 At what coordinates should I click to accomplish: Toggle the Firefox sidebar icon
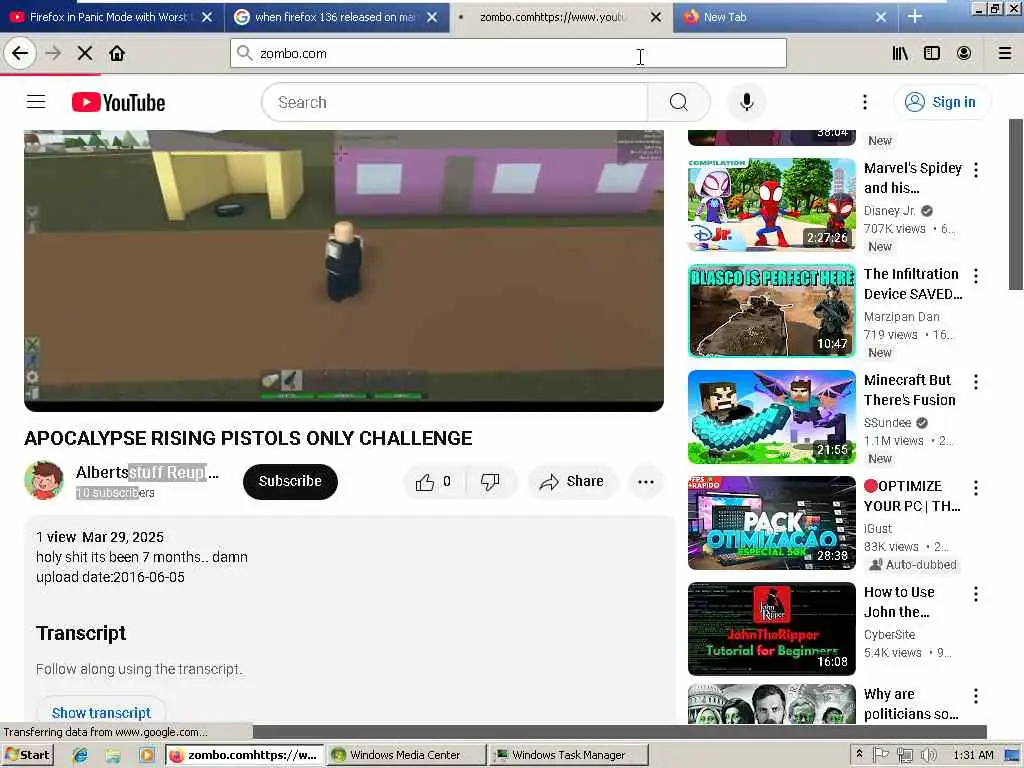click(x=932, y=54)
